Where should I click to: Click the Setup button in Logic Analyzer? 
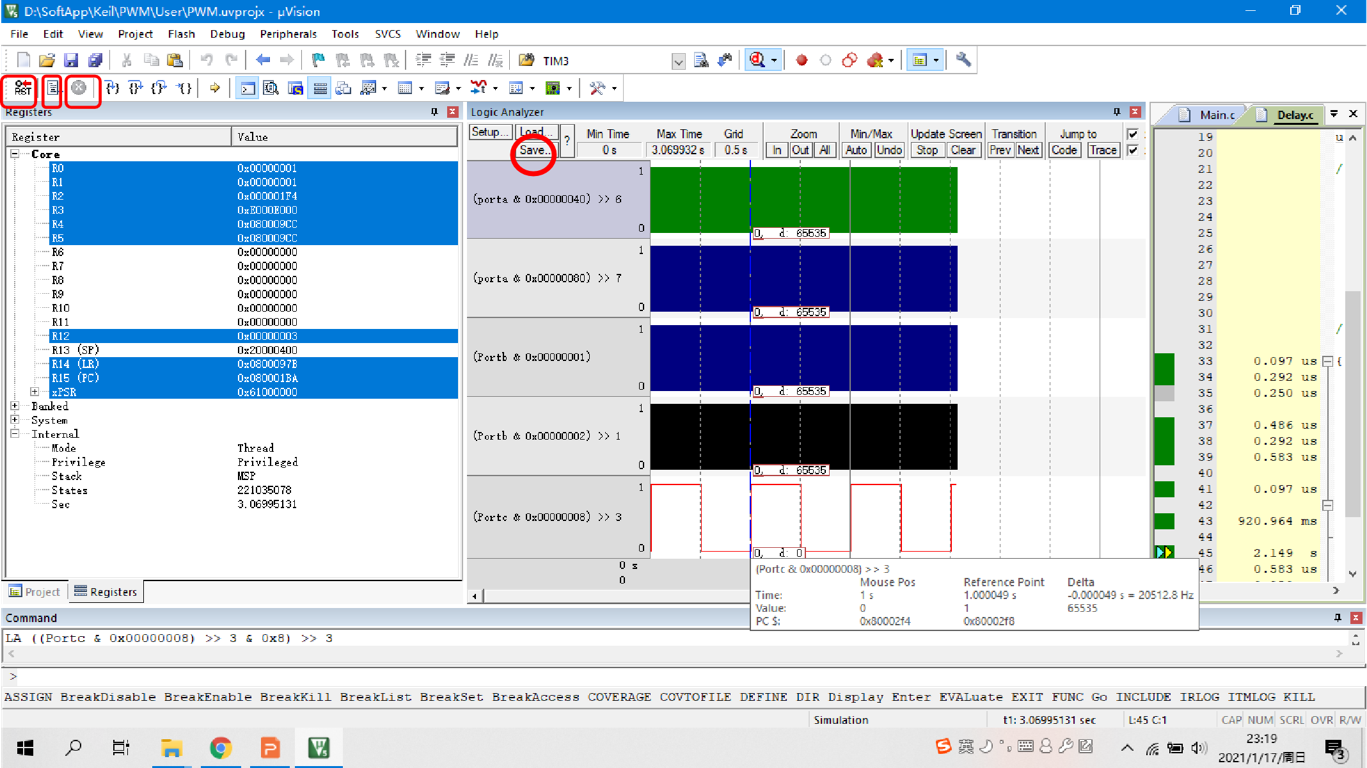[490, 133]
